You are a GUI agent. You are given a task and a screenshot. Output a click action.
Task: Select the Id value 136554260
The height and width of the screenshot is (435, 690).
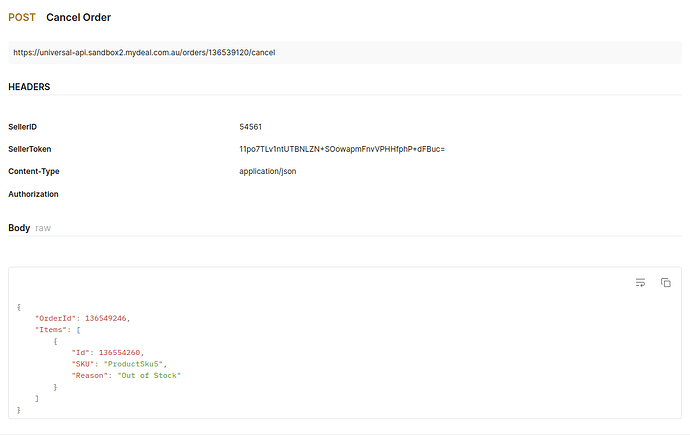(x=119, y=352)
